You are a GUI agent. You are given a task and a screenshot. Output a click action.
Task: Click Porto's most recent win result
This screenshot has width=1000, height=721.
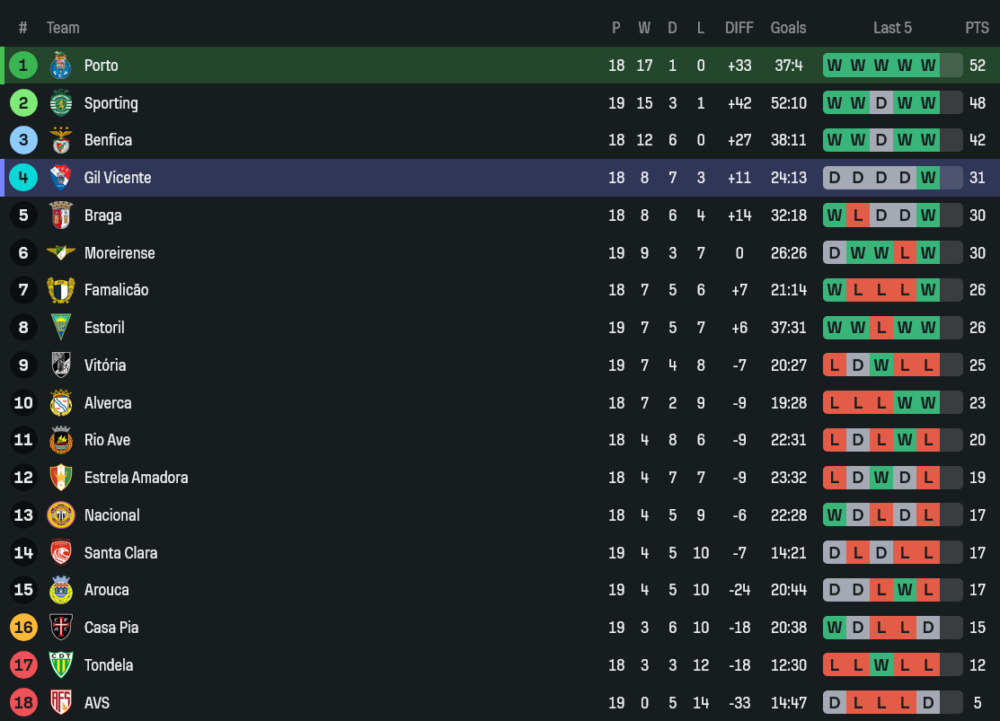pyautogui.click(x=928, y=66)
